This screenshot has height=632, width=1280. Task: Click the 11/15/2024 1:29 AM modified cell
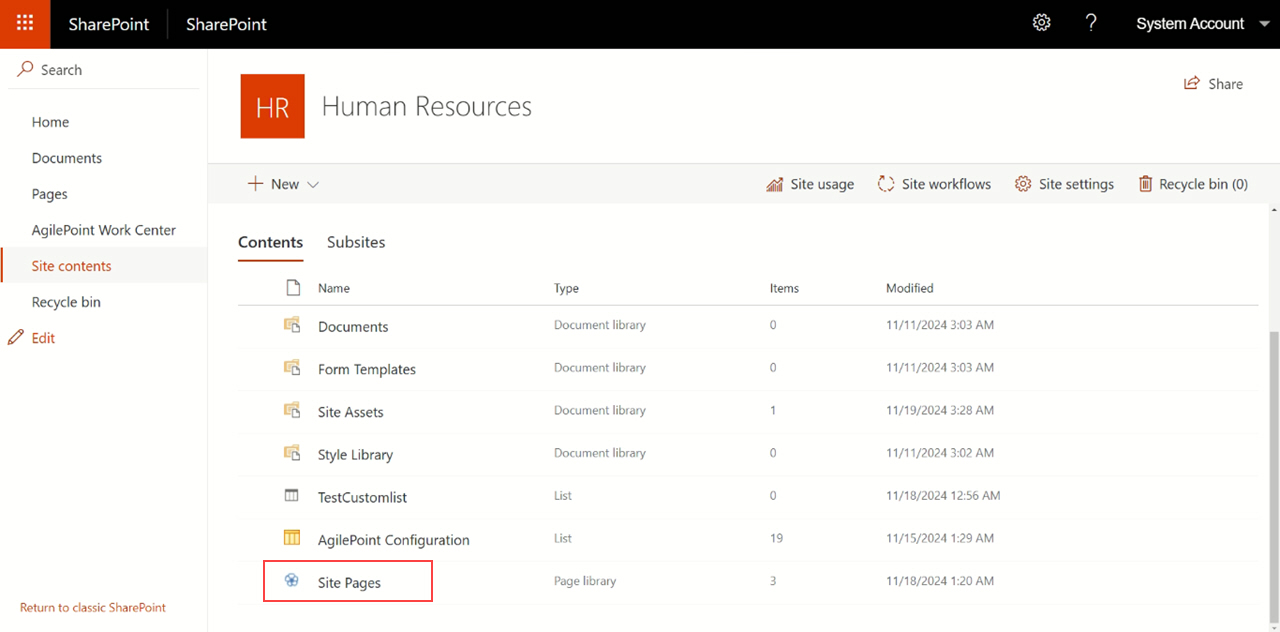click(x=940, y=538)
